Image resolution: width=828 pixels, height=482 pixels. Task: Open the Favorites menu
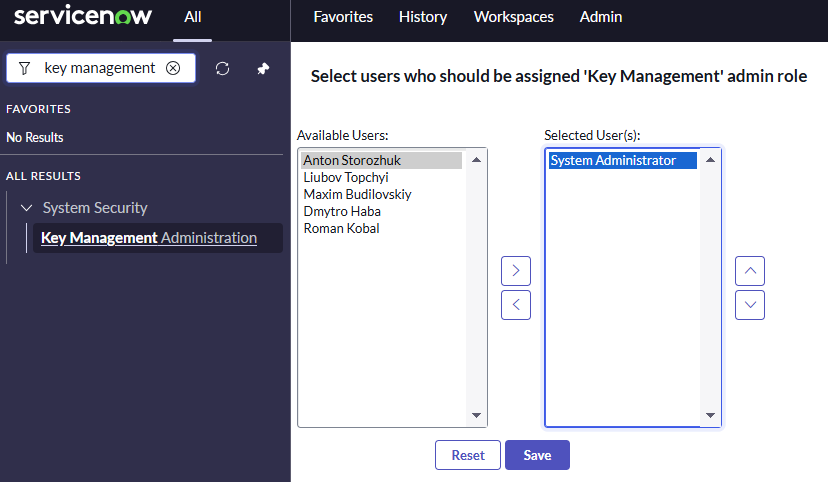click(x=343, y=17)
